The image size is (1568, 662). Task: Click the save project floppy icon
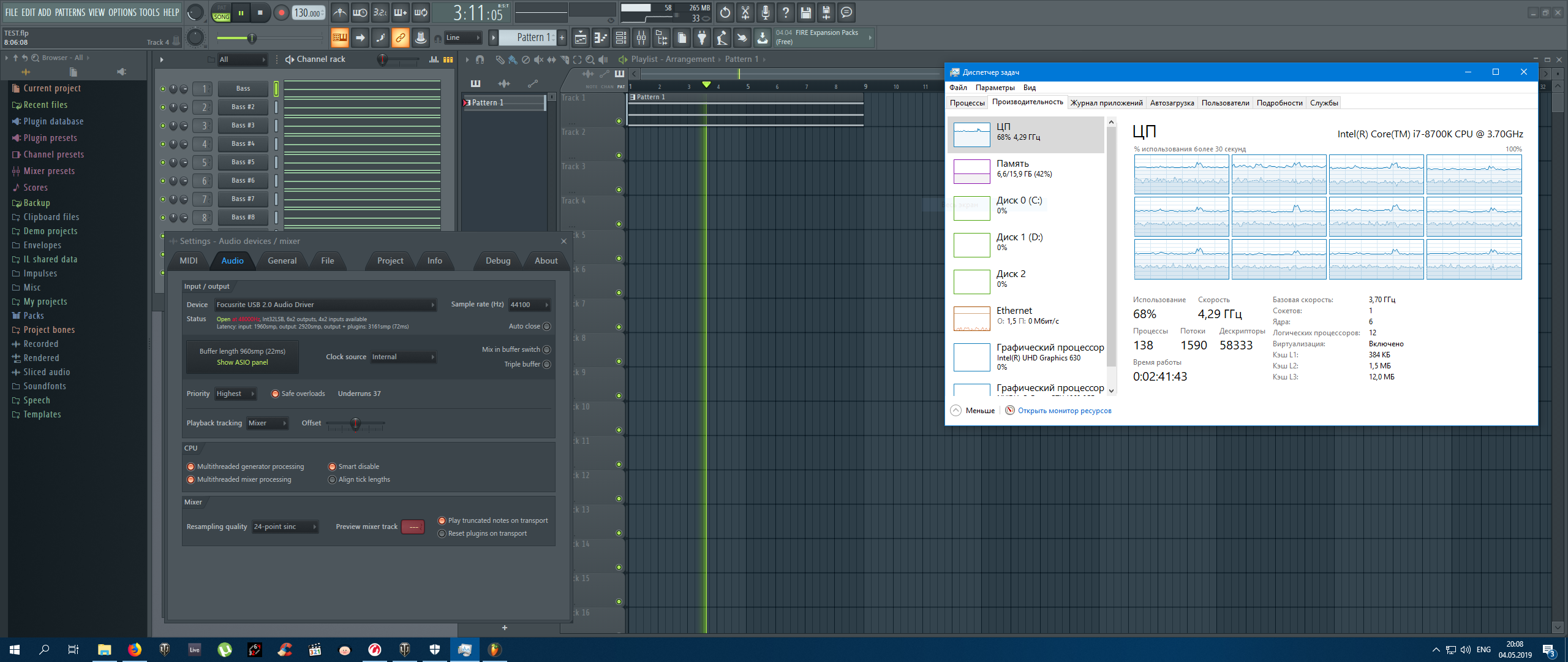805,12
